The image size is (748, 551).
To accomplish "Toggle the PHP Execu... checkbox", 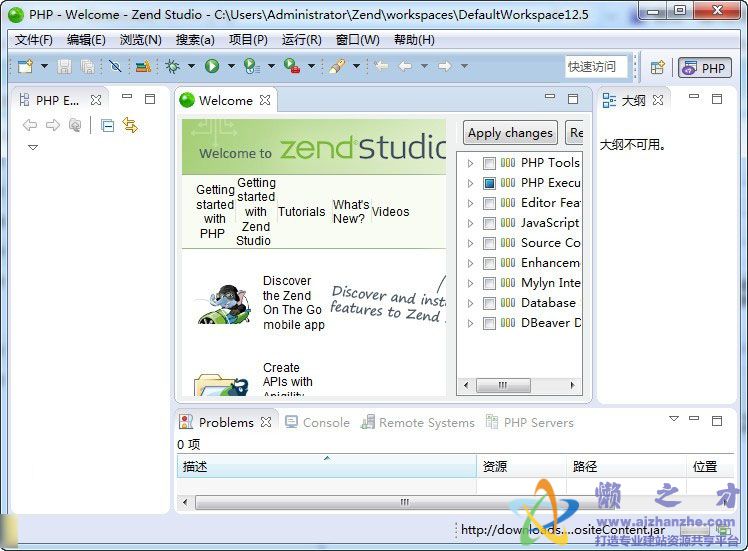I will click(489, 184).
